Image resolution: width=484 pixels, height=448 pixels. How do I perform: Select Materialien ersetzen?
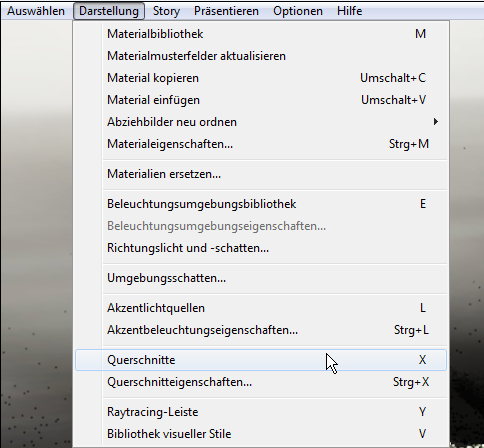coord(261,174)
